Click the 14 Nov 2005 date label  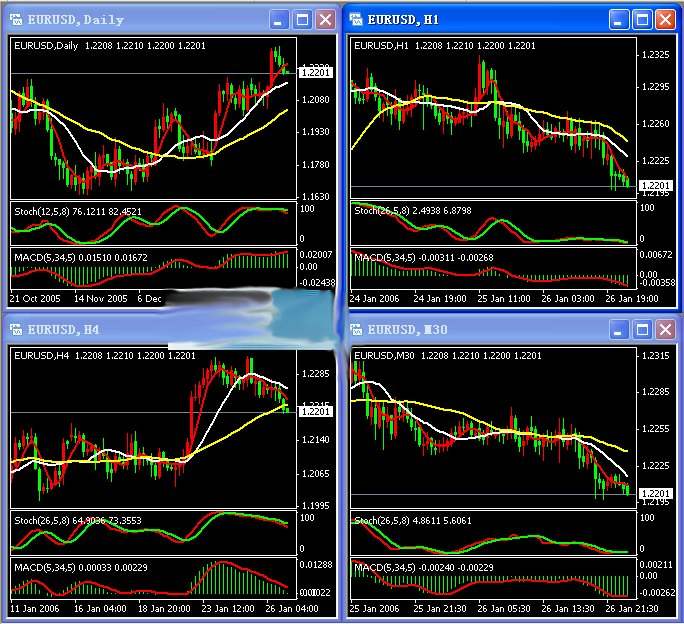point(100,298)
